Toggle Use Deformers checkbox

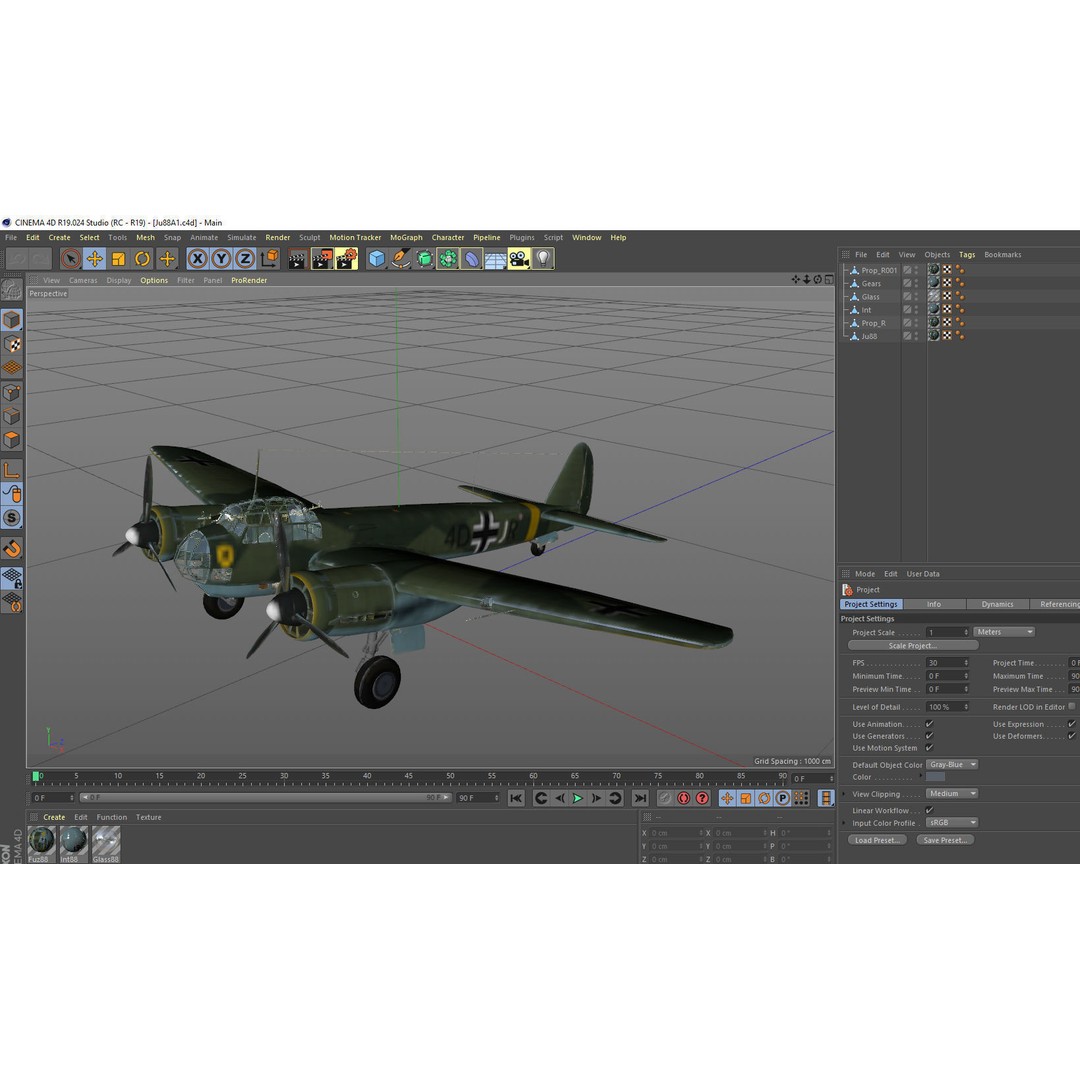point(1072,736)
